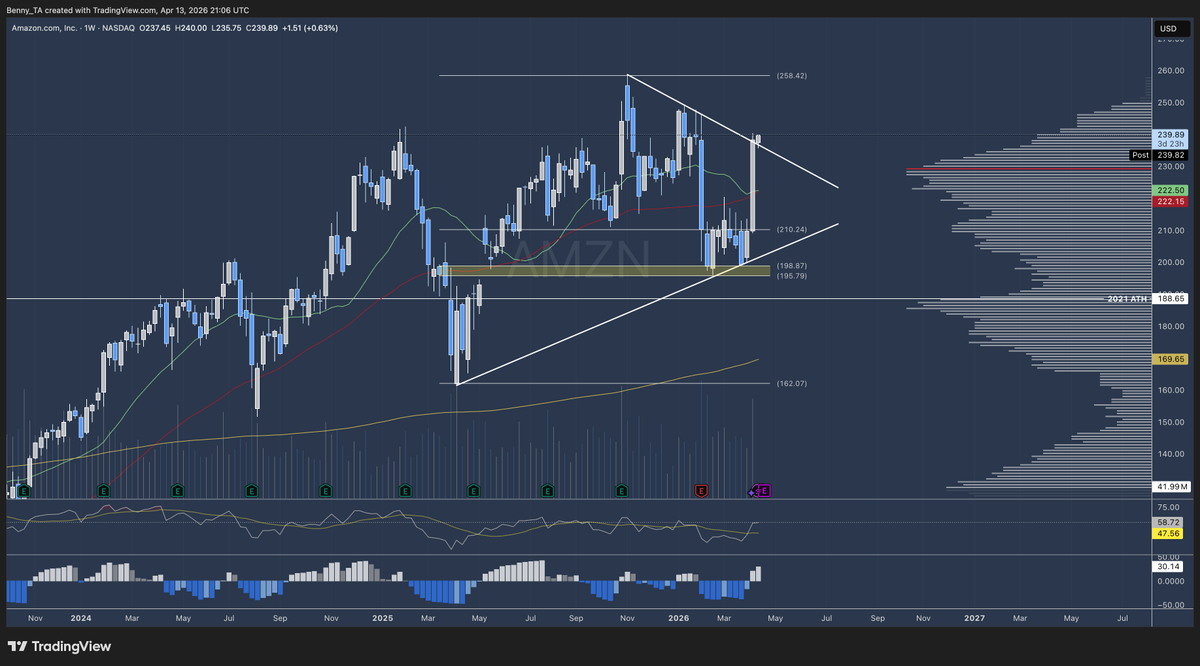Click the 2021 ATH line label
Screen dimensions: 1200x666
(1127, 299)
